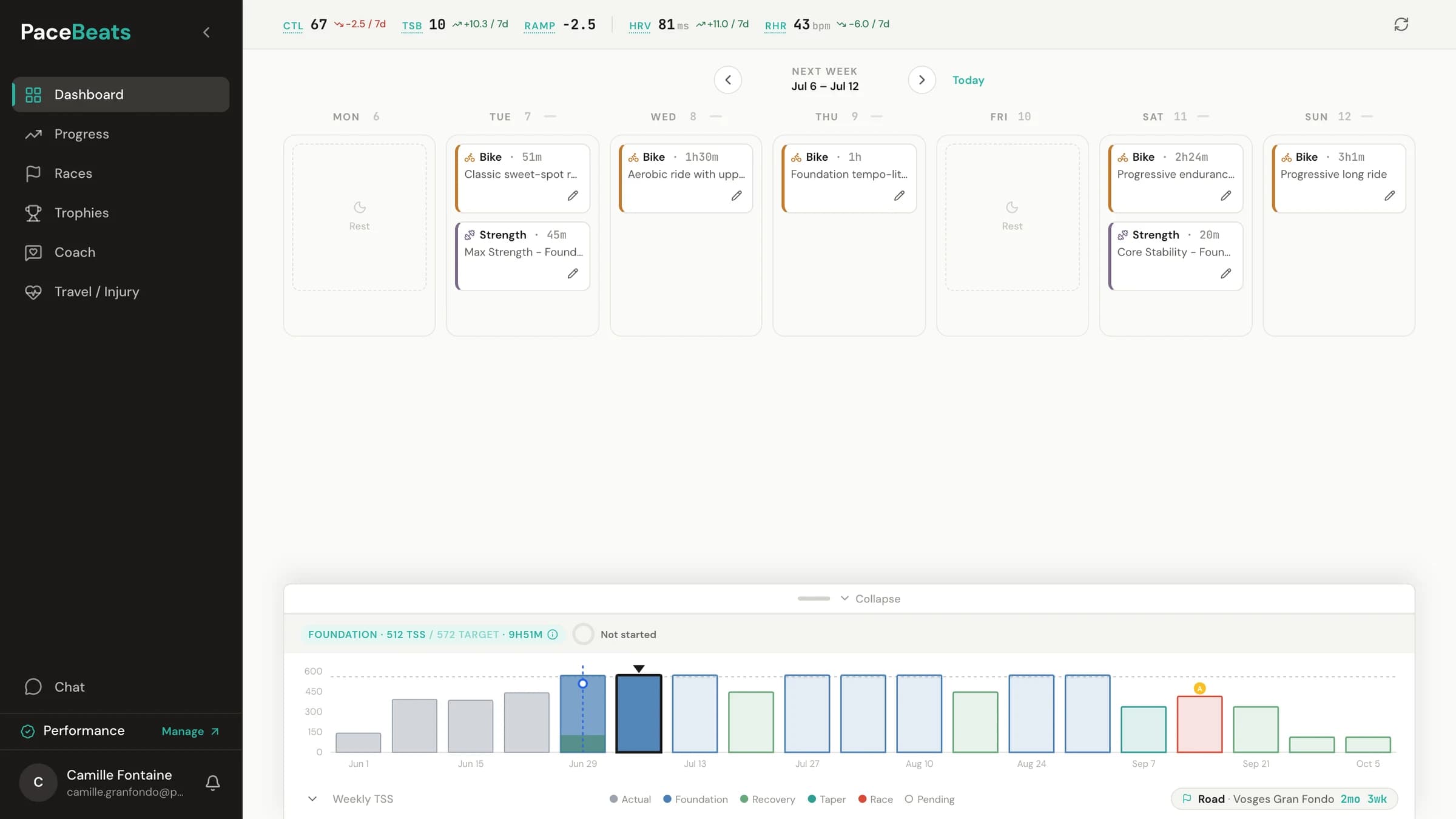Open the Trophies section
The image size is (1456, 819).
point(121,212)
